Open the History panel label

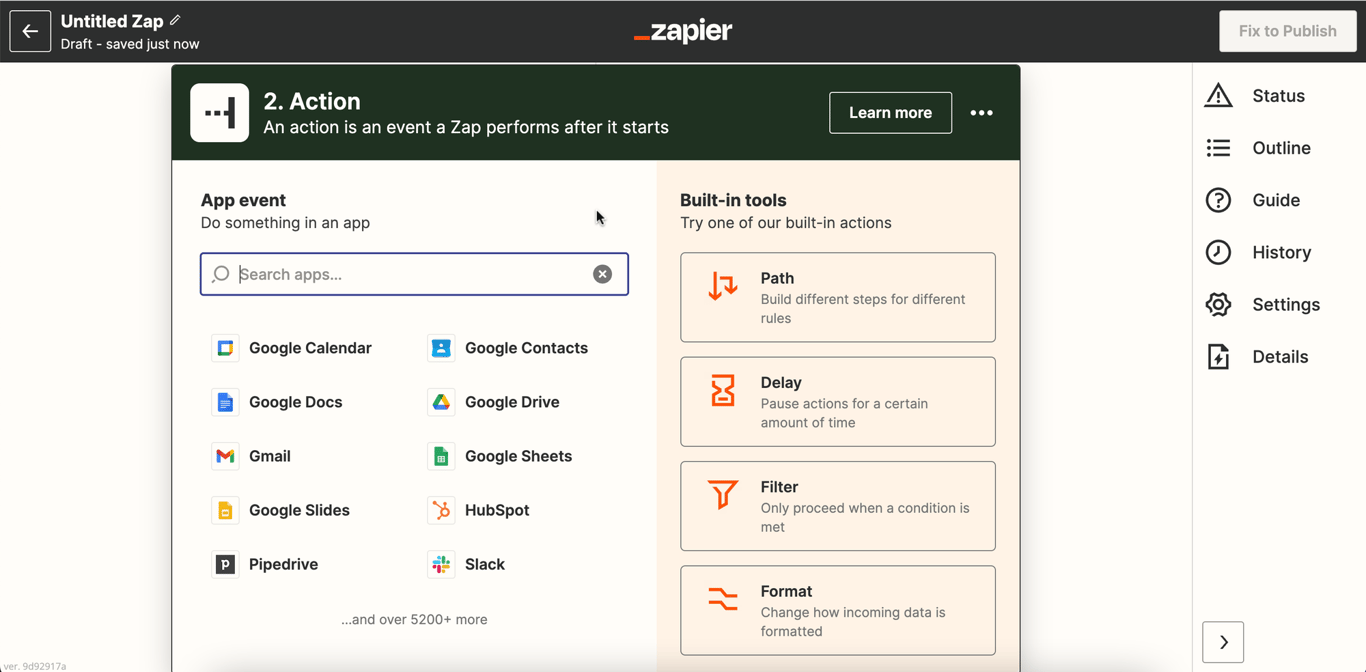point(1281,252)
